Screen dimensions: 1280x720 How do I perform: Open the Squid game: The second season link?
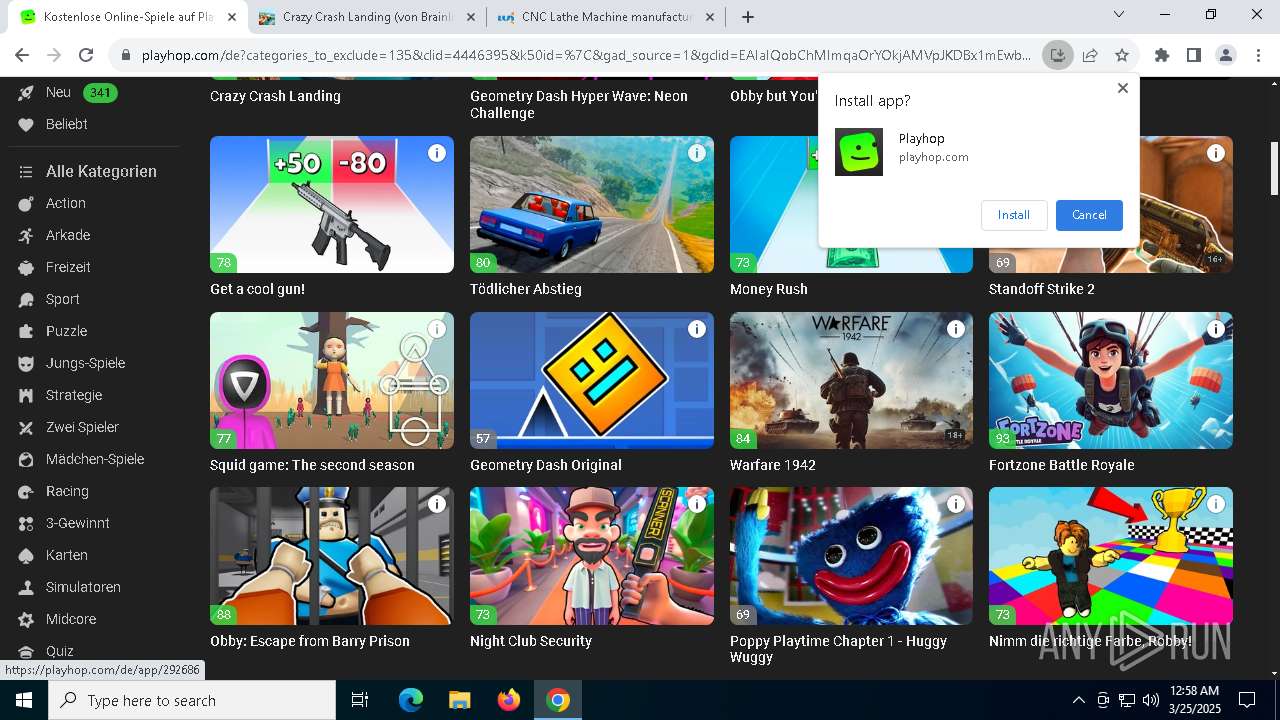312,465
